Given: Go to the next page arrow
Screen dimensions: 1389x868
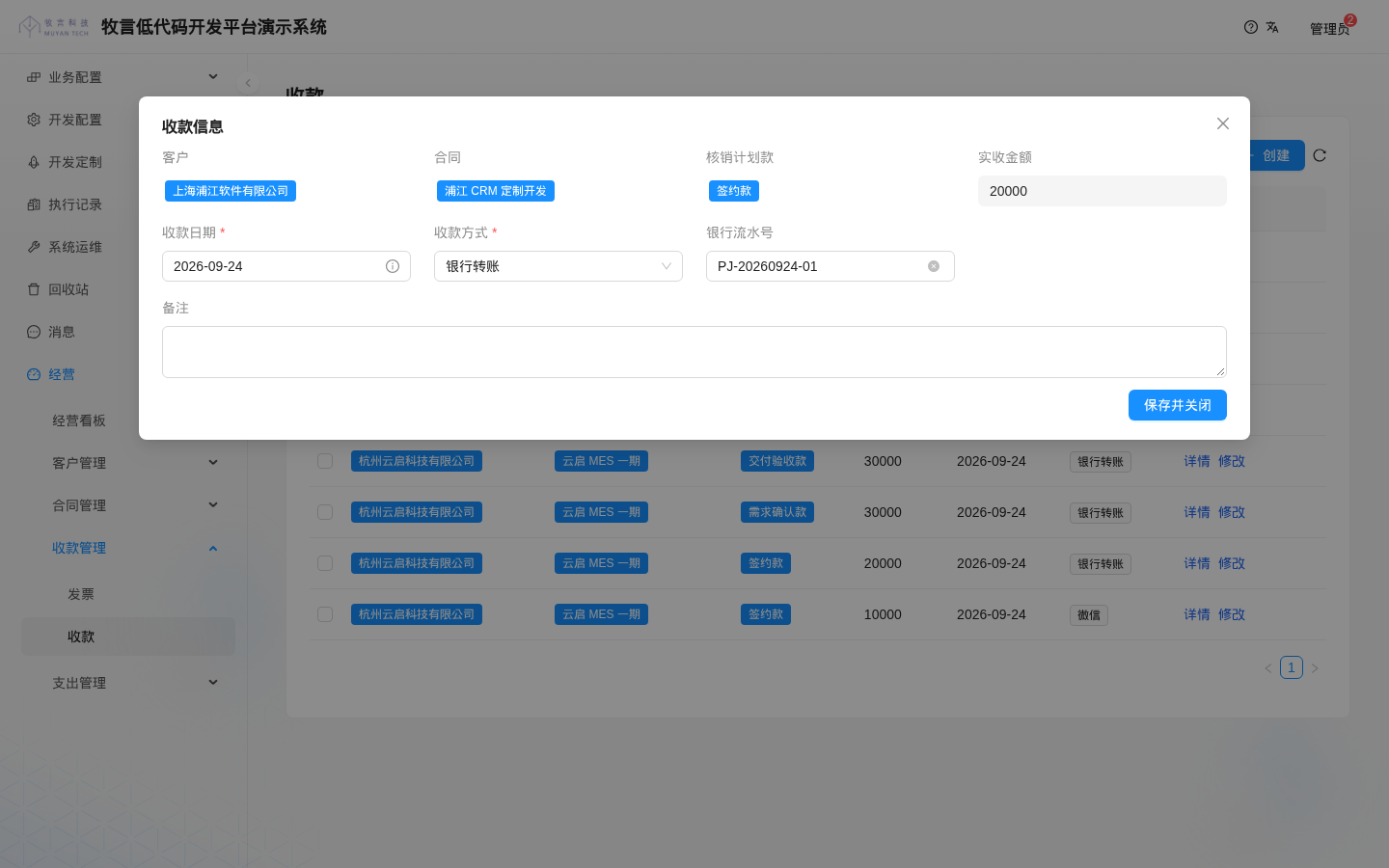Looking at the screenshot, I should (1315, 667).
